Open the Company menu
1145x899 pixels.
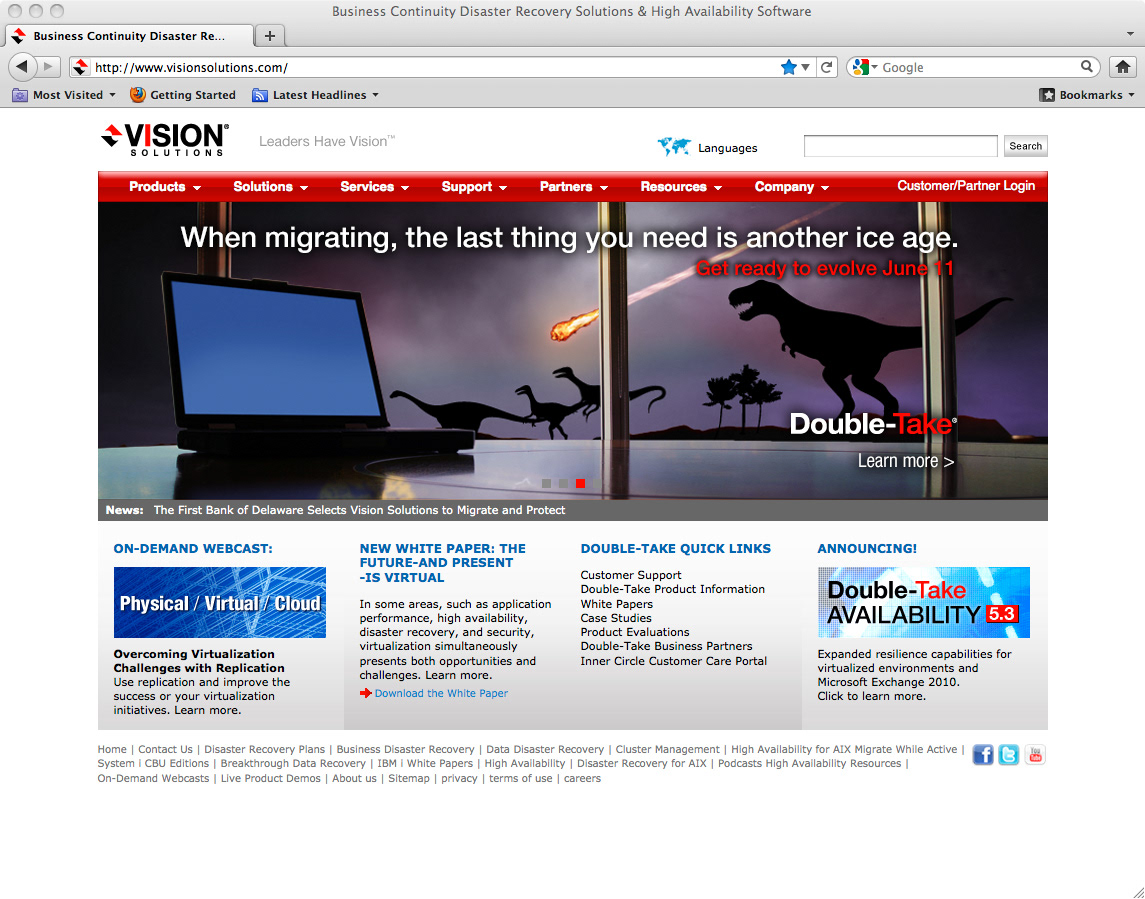(x=792, y=187)
